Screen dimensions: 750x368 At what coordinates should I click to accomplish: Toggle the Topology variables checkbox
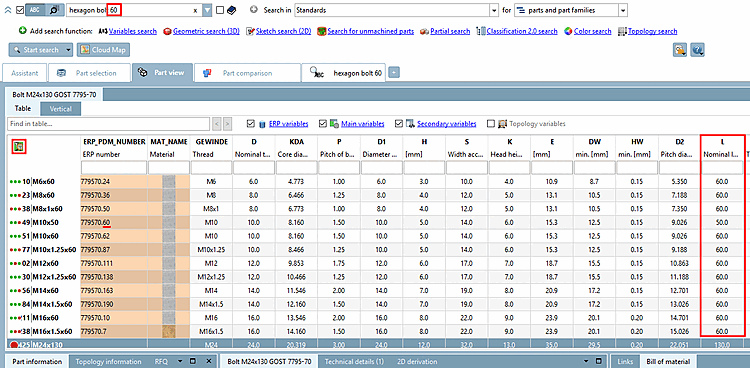(x=490, y=123)
